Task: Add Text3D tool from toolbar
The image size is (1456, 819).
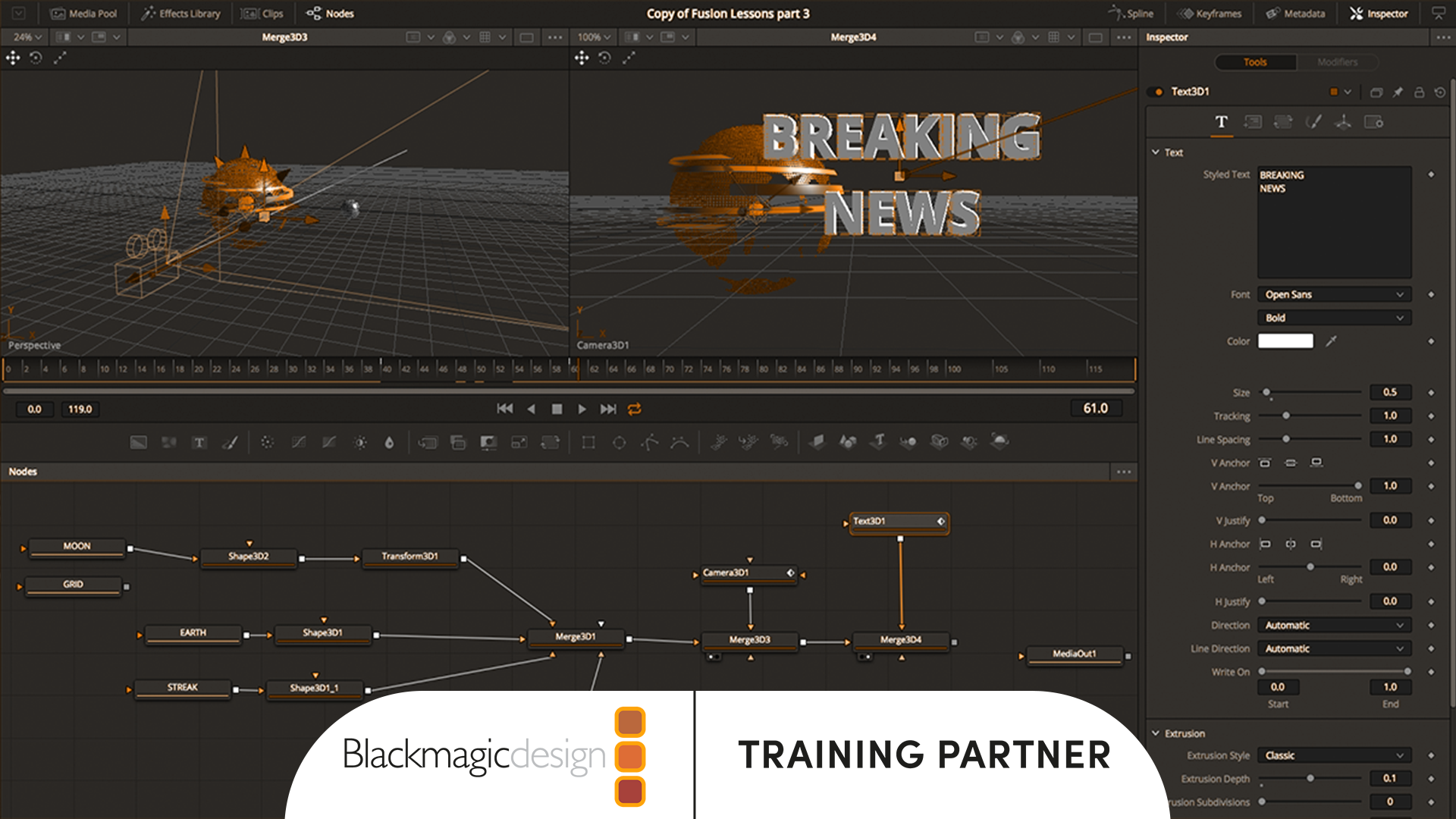Action: tap(879, 441)
